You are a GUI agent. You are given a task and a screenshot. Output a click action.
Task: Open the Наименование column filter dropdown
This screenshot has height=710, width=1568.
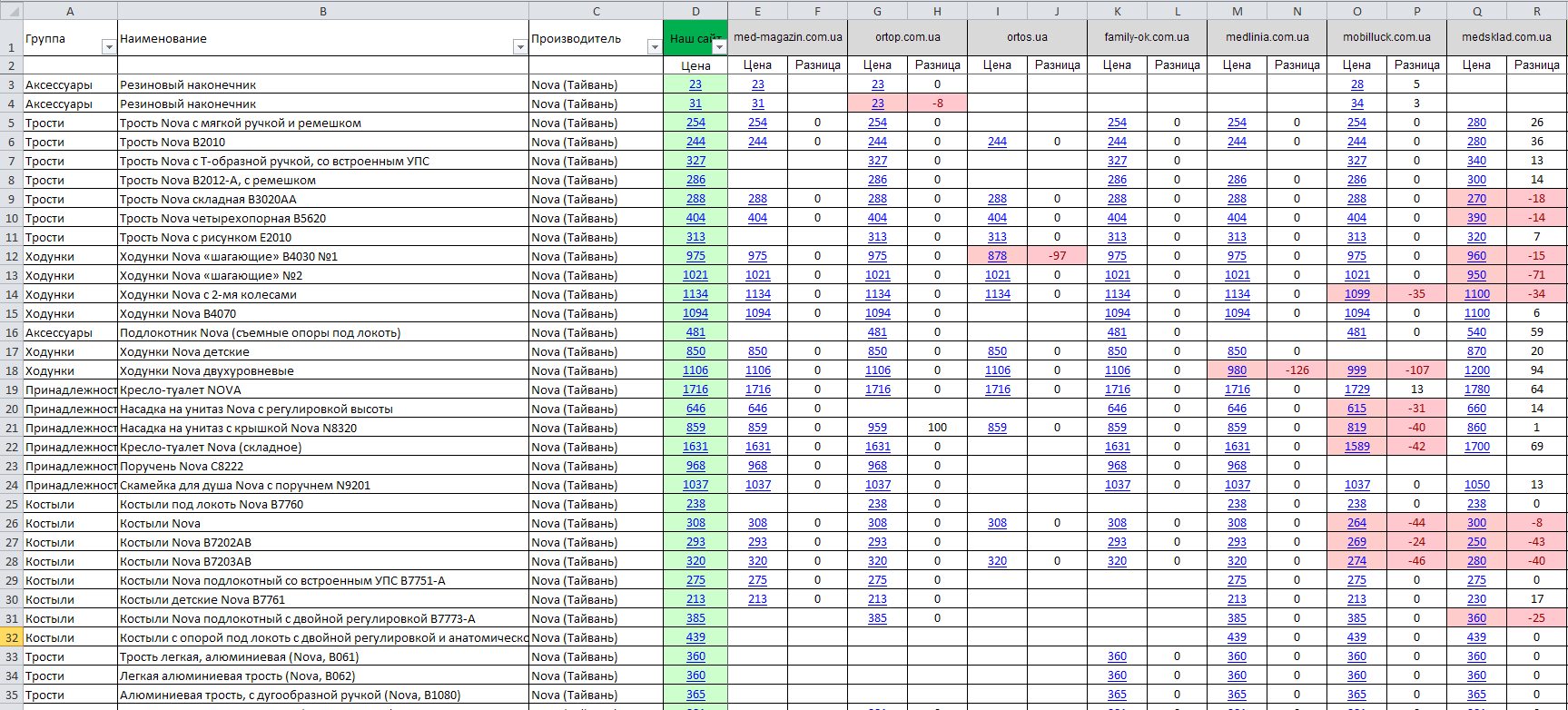pyautogui.click(x=520, y=47)
